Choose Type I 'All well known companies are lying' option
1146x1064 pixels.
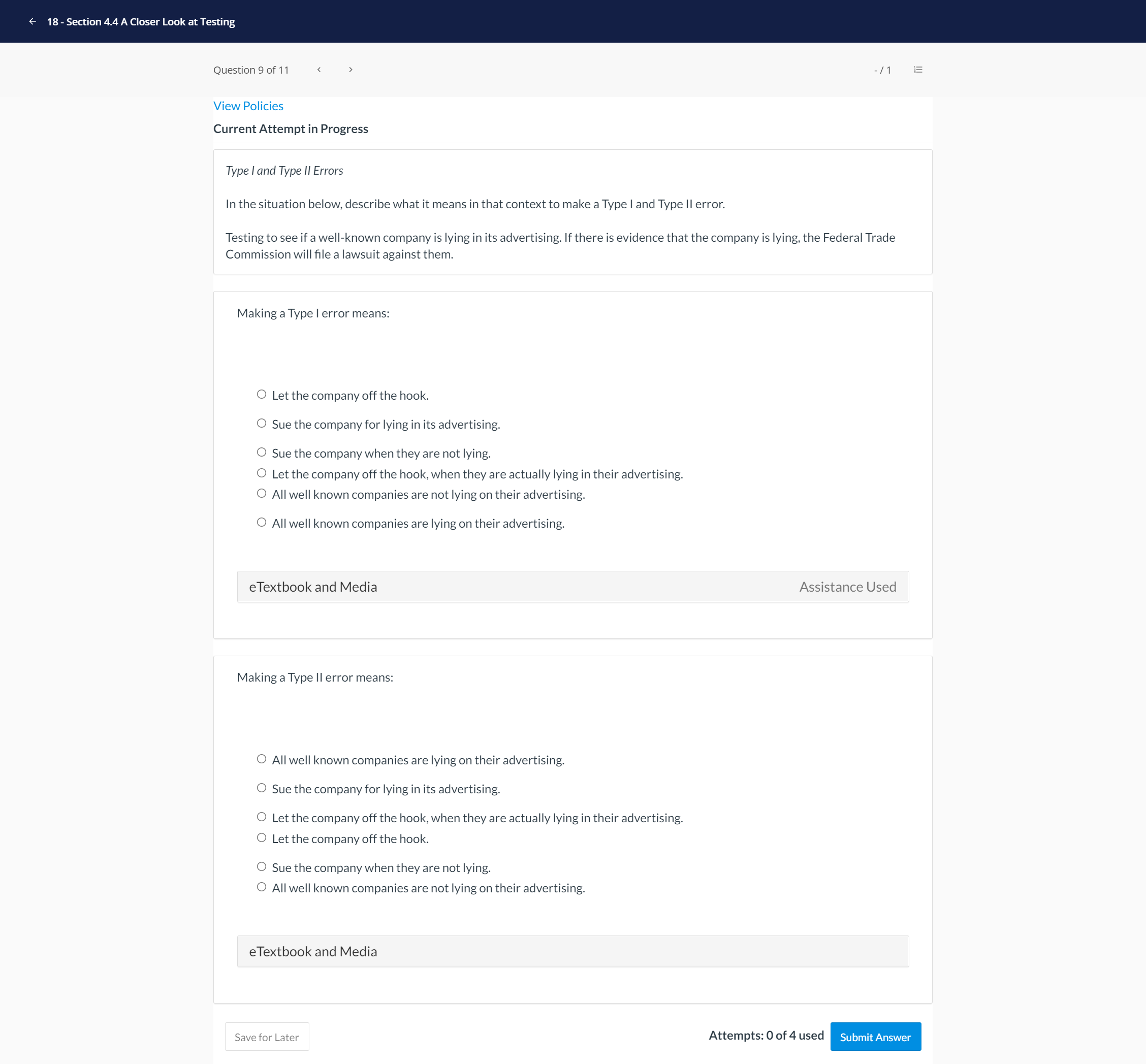(x=262, y=522)
